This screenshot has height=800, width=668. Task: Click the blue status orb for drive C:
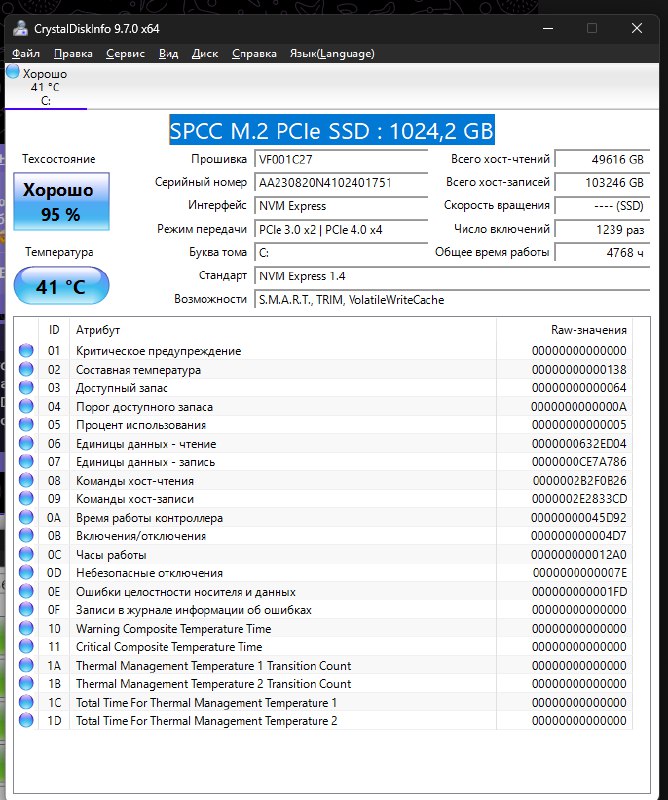13,72
